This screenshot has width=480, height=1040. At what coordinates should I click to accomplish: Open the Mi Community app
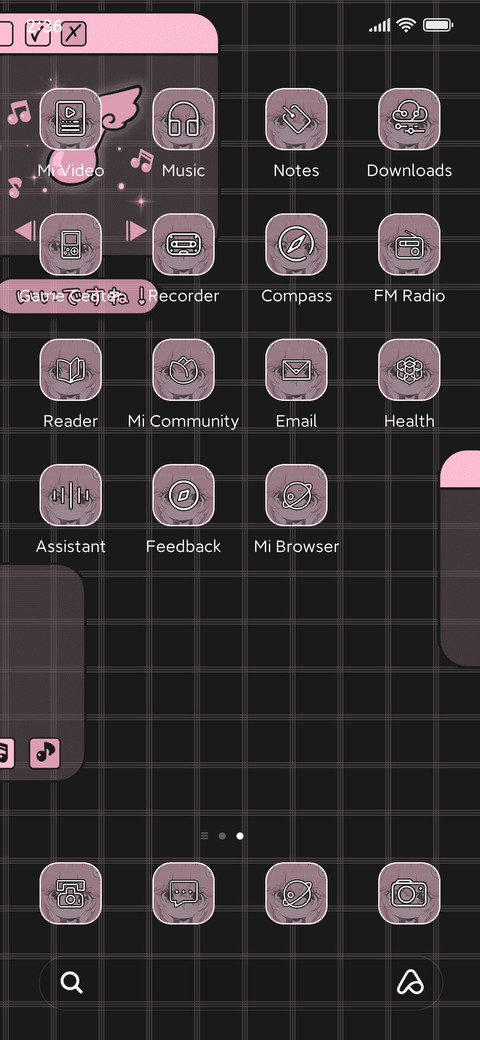(184, 370)
